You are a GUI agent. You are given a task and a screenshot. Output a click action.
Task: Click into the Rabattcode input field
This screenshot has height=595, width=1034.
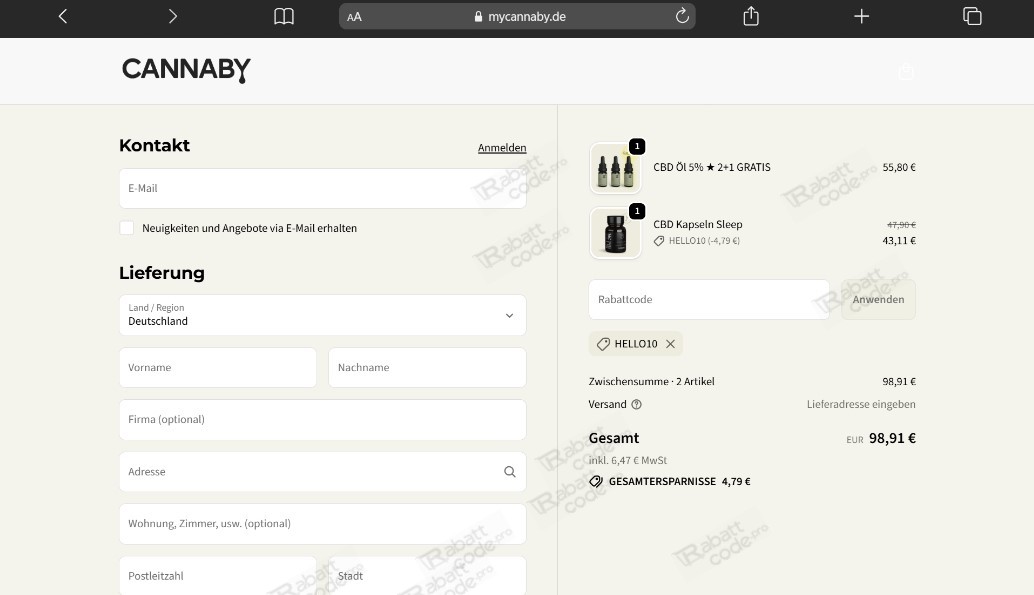click(709, 299)
